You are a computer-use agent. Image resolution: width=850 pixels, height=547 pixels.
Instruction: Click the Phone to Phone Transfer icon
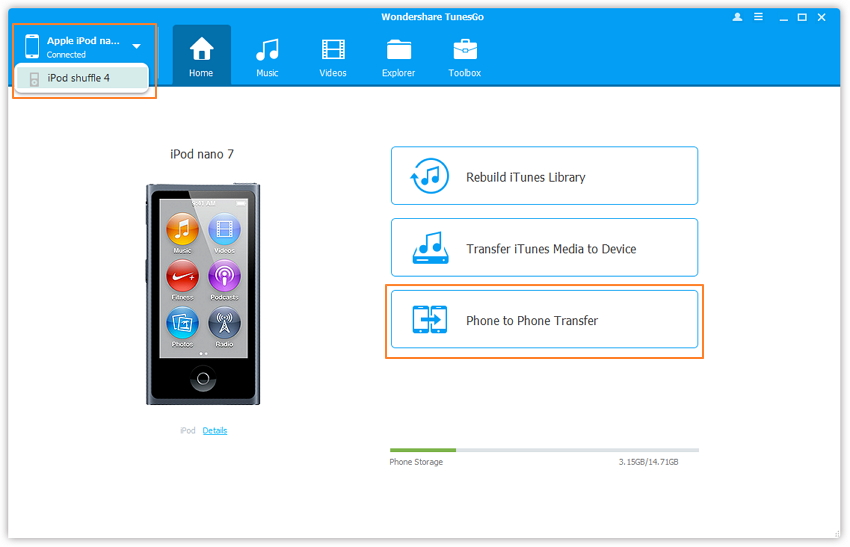[430, 320]
